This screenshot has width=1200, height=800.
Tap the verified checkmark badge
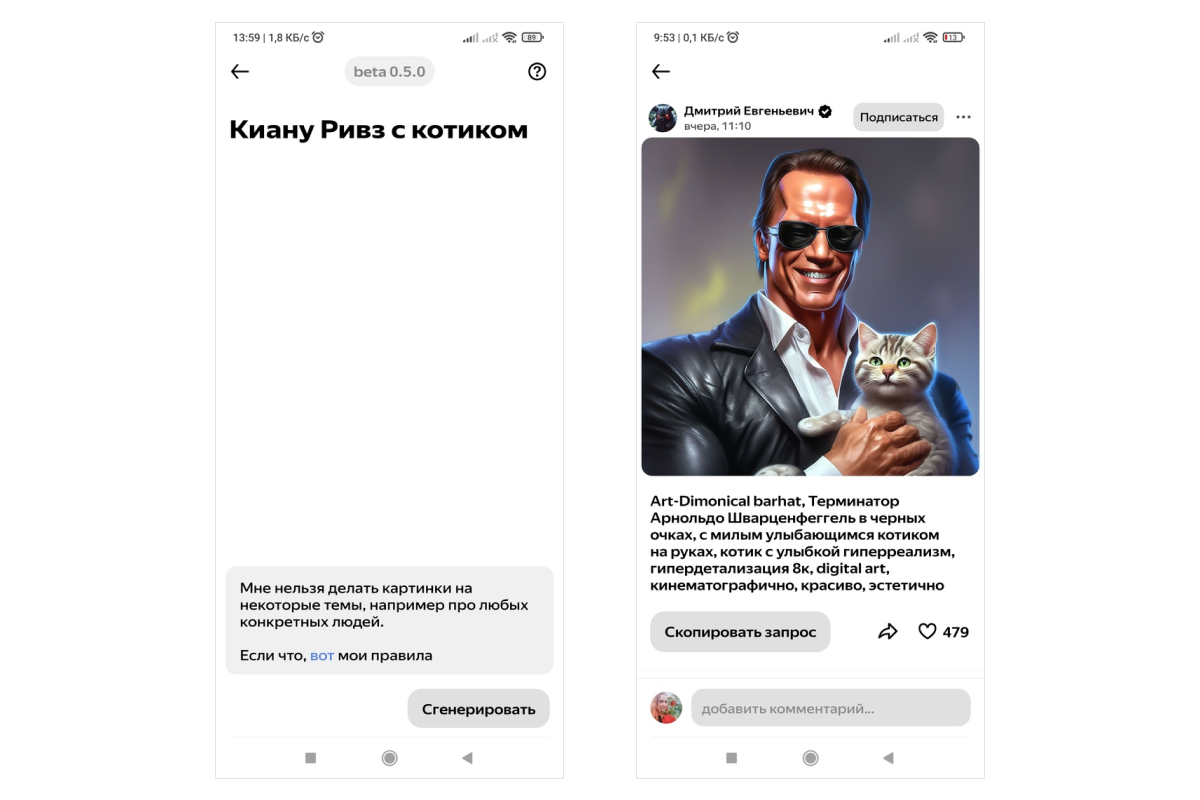(825, 111)
